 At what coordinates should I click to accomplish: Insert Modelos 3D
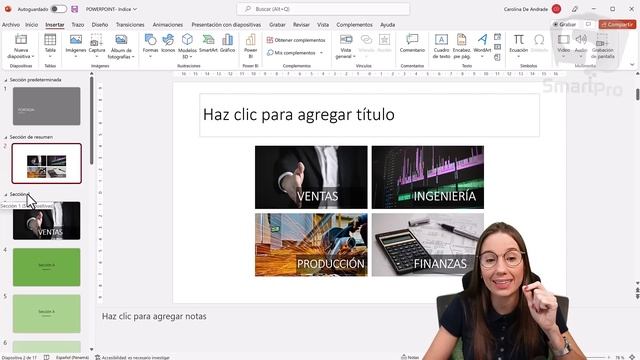pos(187,46)
